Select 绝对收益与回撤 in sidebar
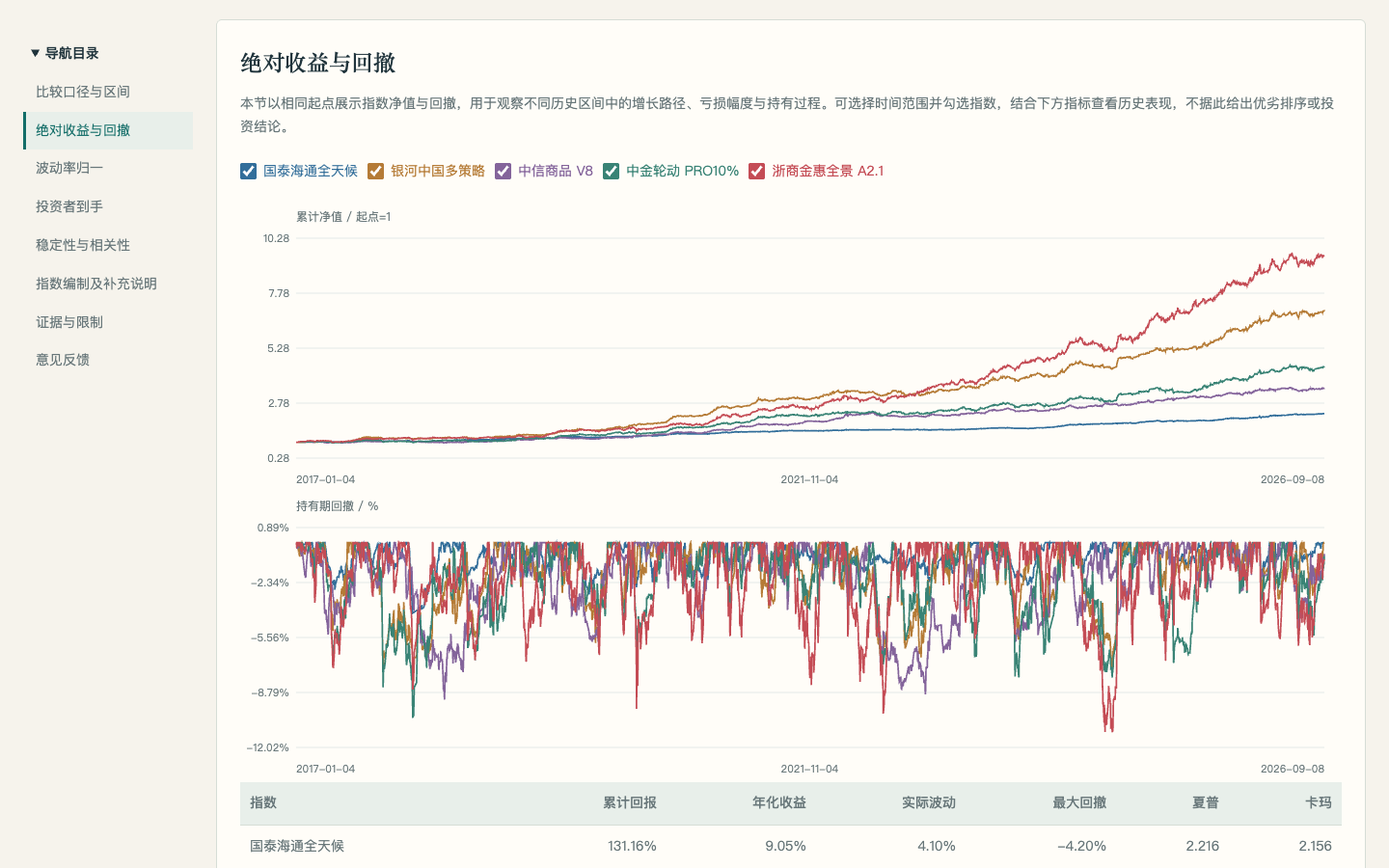This screenshot has height=868, width=1389. click(x=108, y=130)
